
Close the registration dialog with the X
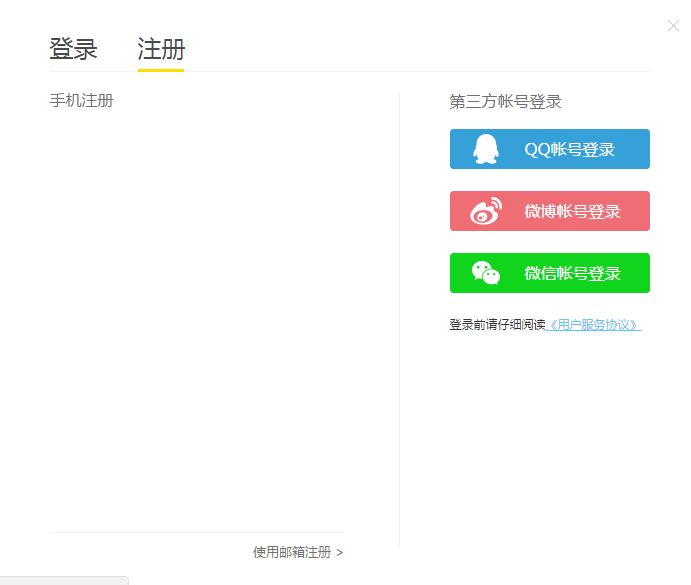click(x=673, y=26)
